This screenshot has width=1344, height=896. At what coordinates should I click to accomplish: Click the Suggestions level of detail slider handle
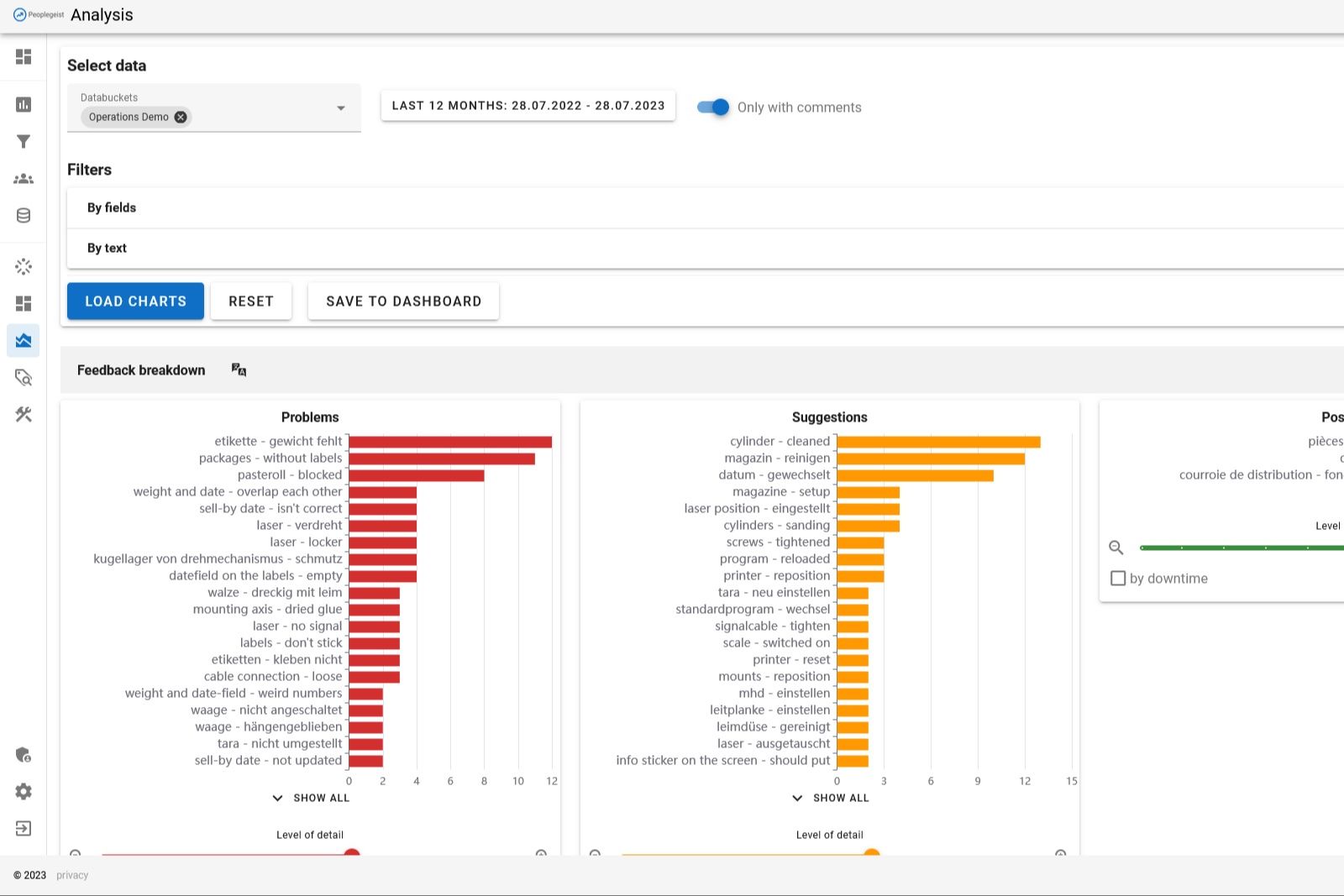872,854
